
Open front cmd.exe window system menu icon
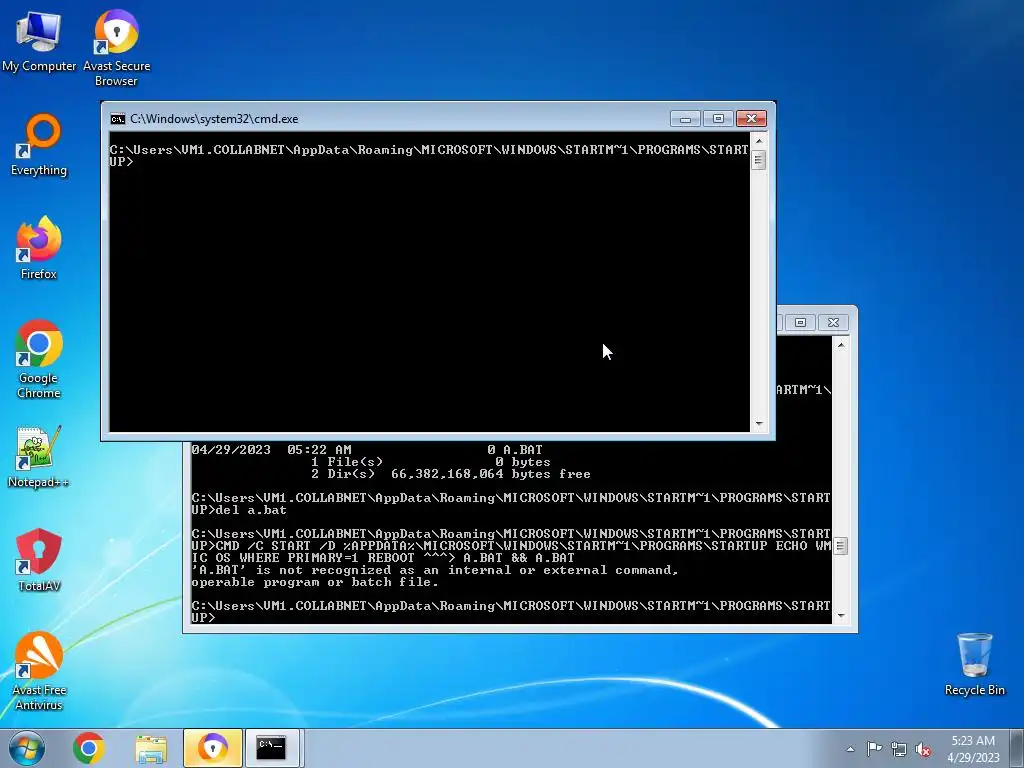point(118,119)
